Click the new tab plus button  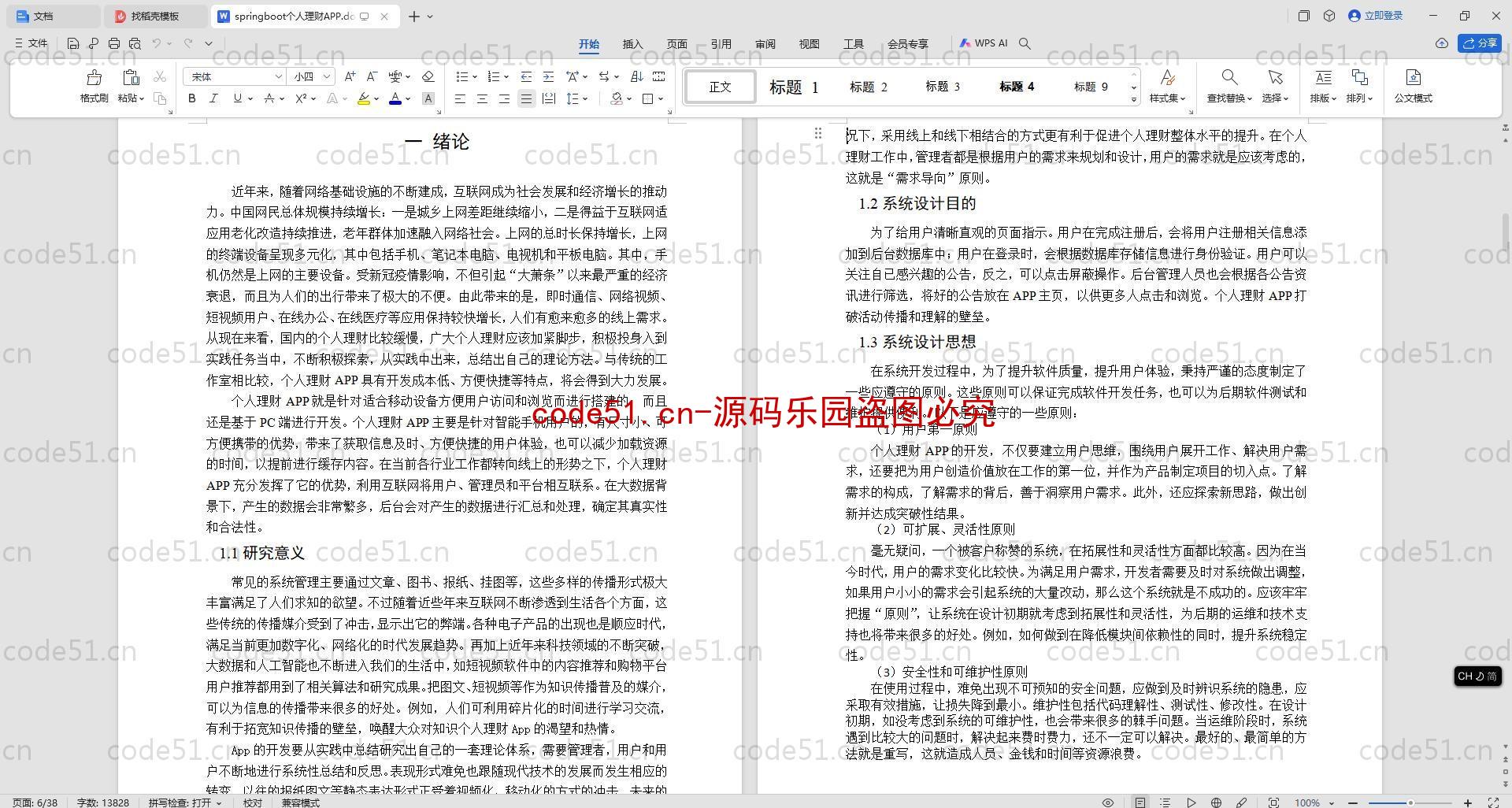pos(413,16)
